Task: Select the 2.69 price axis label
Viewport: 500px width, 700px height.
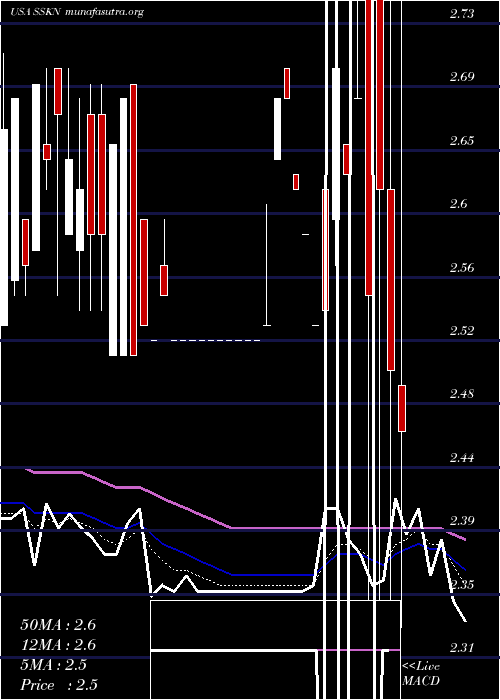Action: pos(462,77)
